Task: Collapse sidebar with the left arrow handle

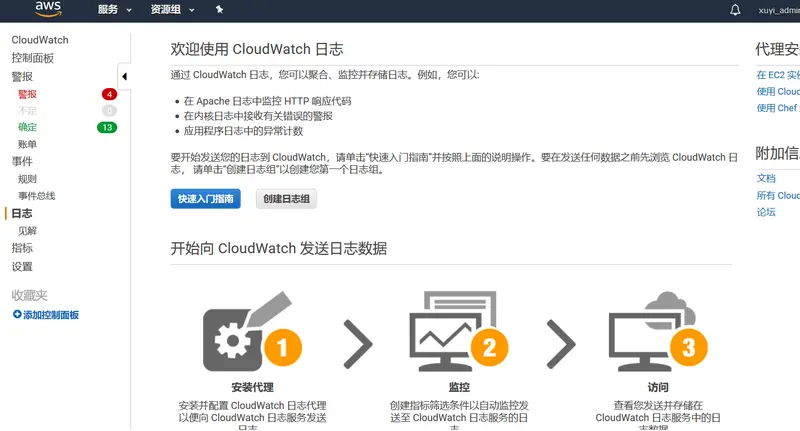Action: (124, 77)
